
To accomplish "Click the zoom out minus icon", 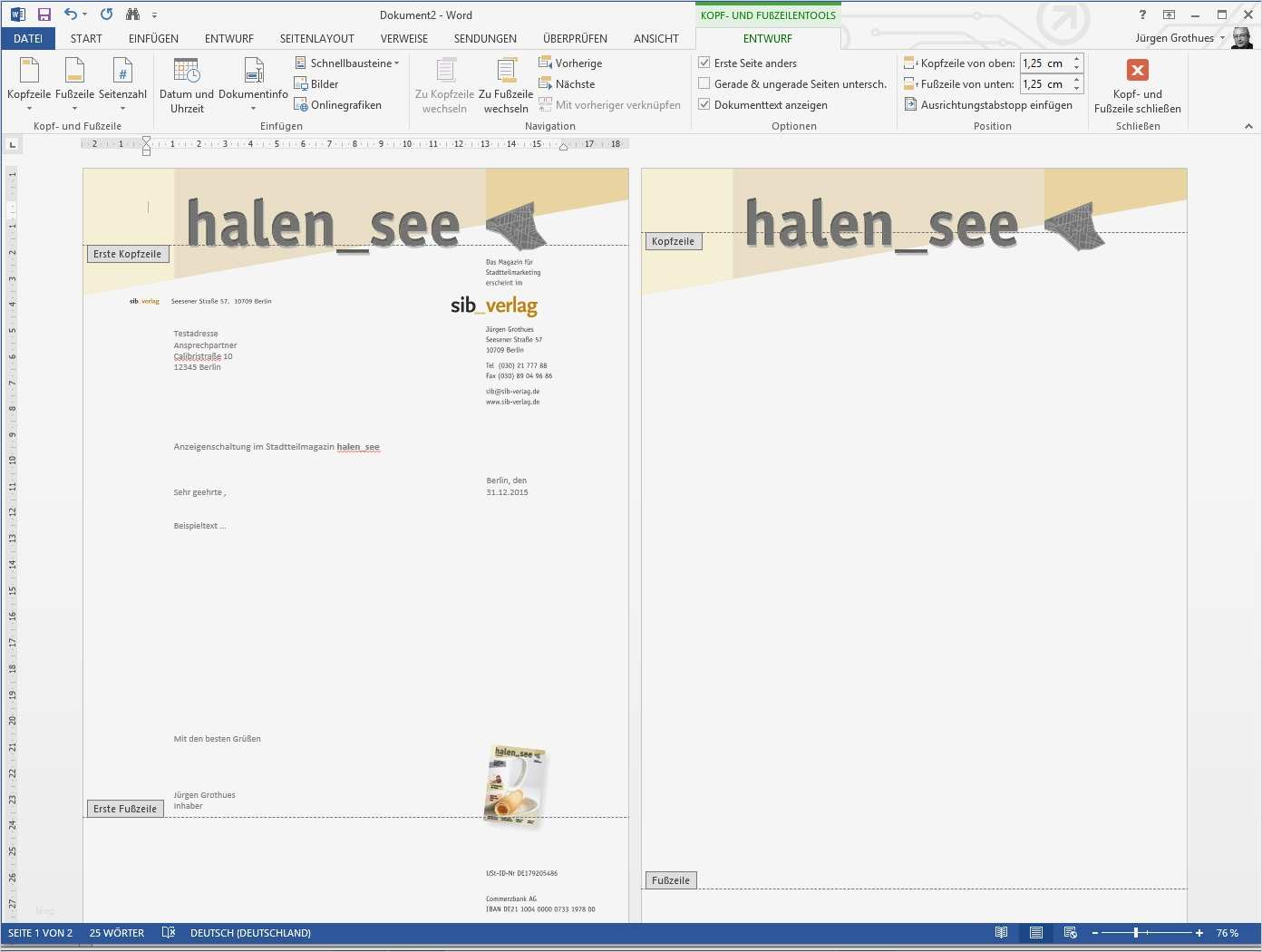I will pyautogui.click(x=1095, y=933).
